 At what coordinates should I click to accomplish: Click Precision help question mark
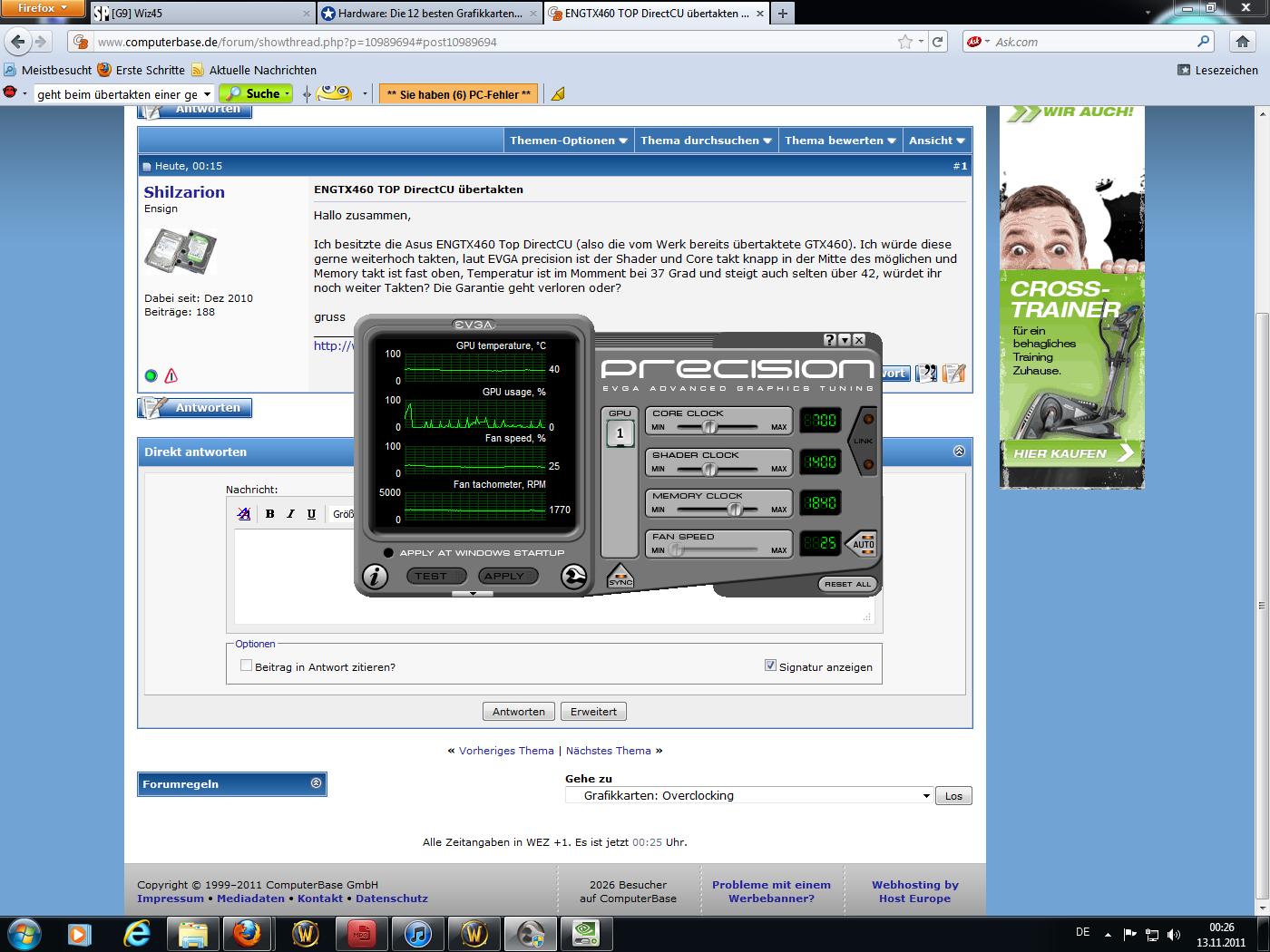[829, 340]
